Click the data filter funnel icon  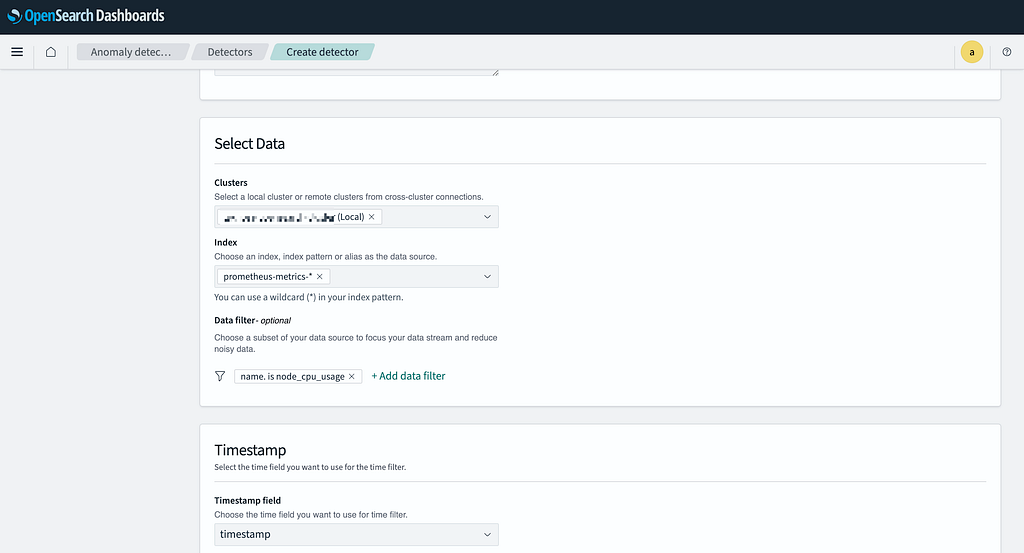[x=220, y=376]
